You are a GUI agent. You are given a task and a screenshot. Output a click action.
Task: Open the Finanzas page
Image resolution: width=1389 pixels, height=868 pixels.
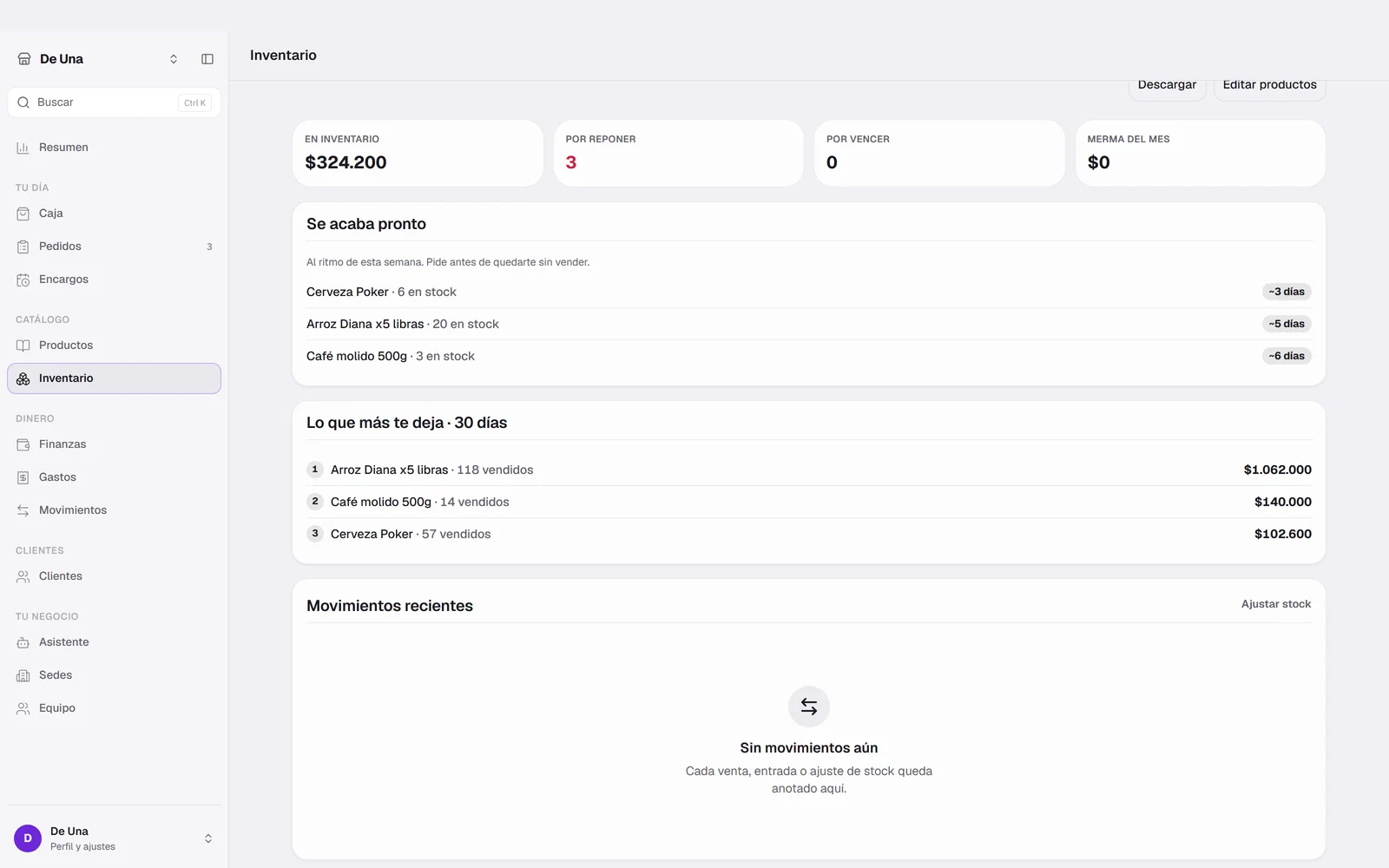click(114, 444)
